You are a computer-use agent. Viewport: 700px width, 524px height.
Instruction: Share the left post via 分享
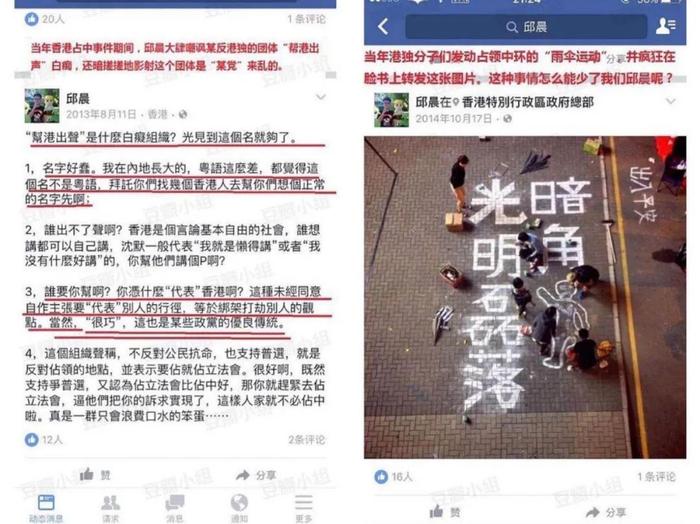click(256, 475)
